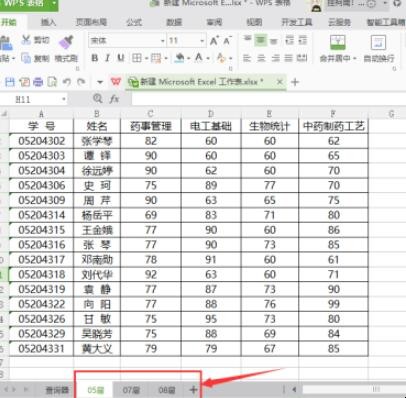The width and height of the screenshot is (406, 398).
Task: Click the formula bar input area
Action: [x=269, y=99]
